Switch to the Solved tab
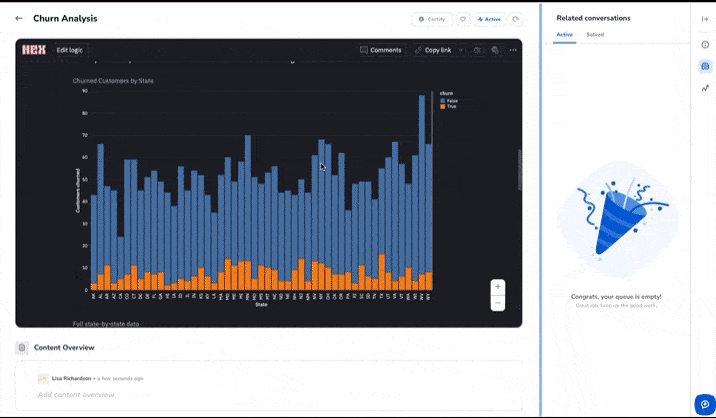The height and width of the screenshot is (418, 716). (595, 35)
